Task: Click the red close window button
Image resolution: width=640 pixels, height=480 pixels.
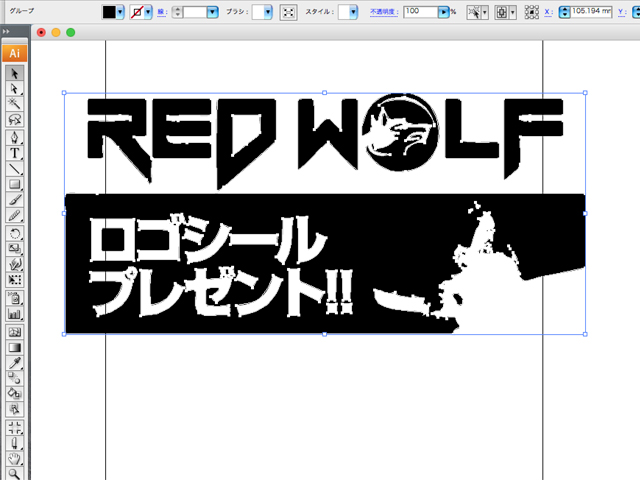Action: 41,32
